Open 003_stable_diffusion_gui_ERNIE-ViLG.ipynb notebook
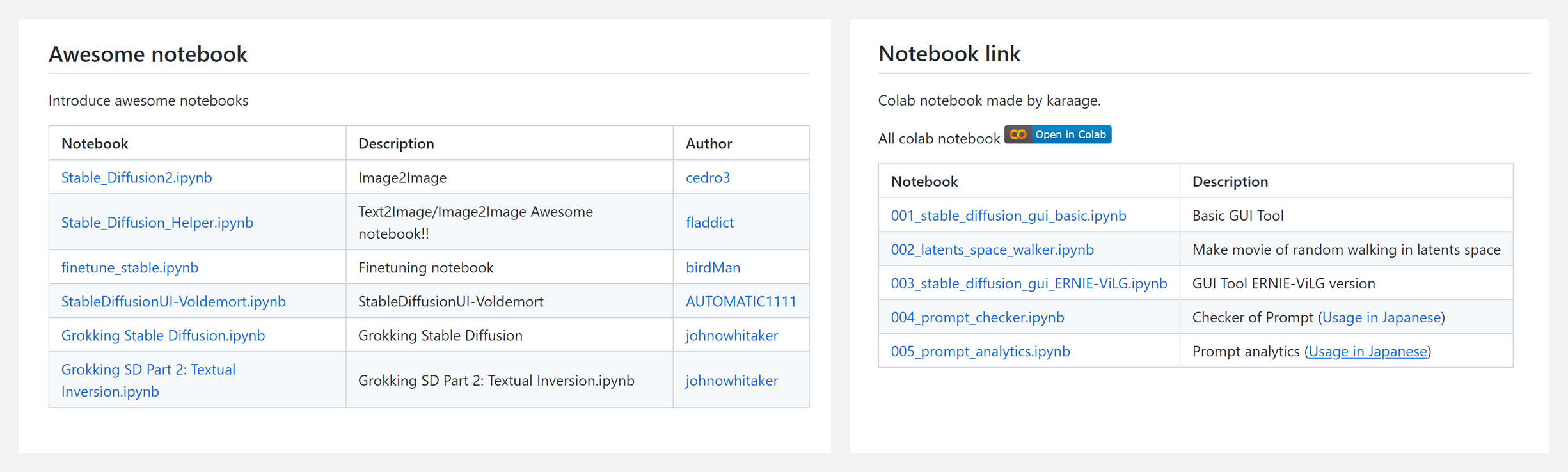 point(1029,283)
